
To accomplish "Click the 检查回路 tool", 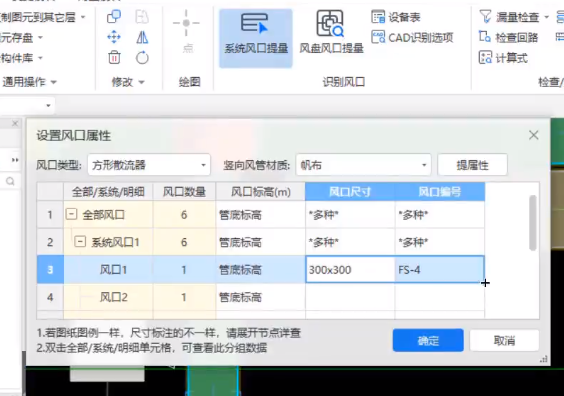I will tap(509, 37).
